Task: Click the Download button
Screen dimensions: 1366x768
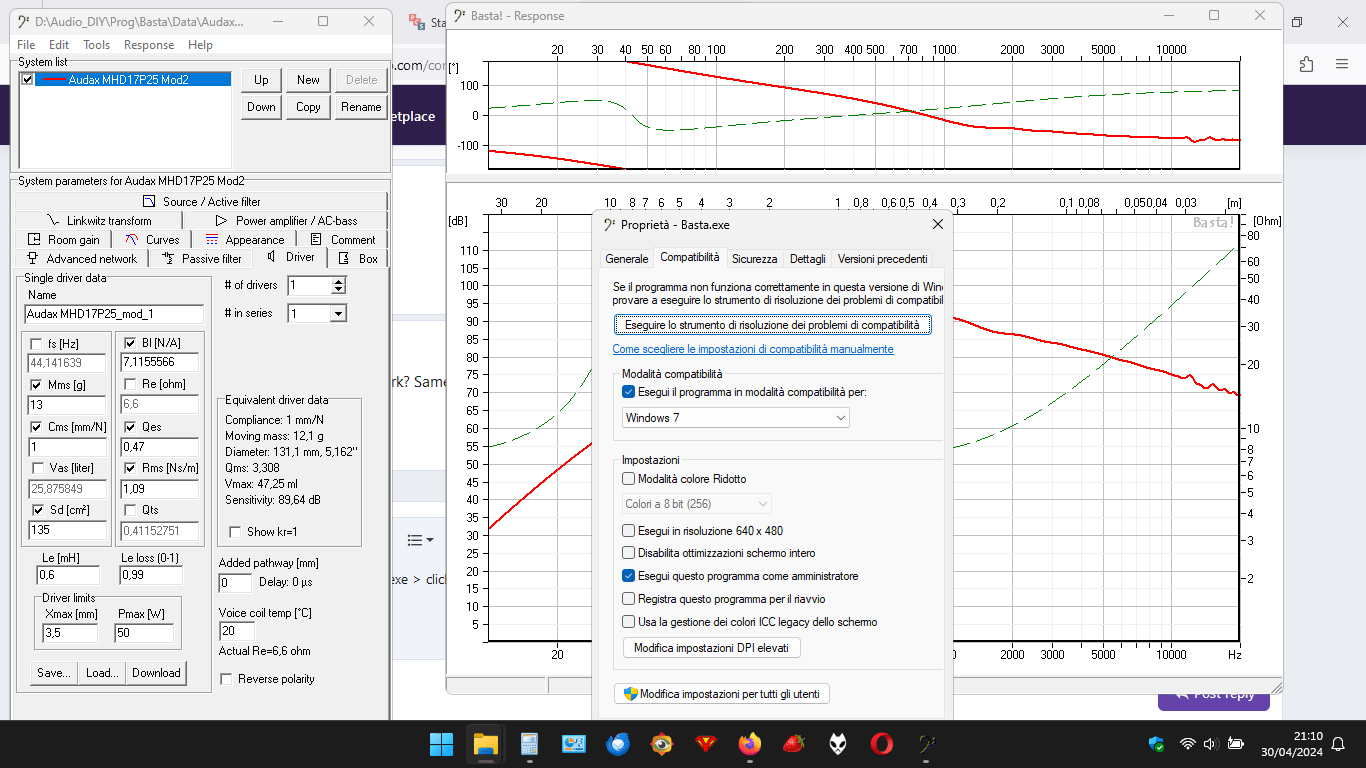Action: (156, 673)
